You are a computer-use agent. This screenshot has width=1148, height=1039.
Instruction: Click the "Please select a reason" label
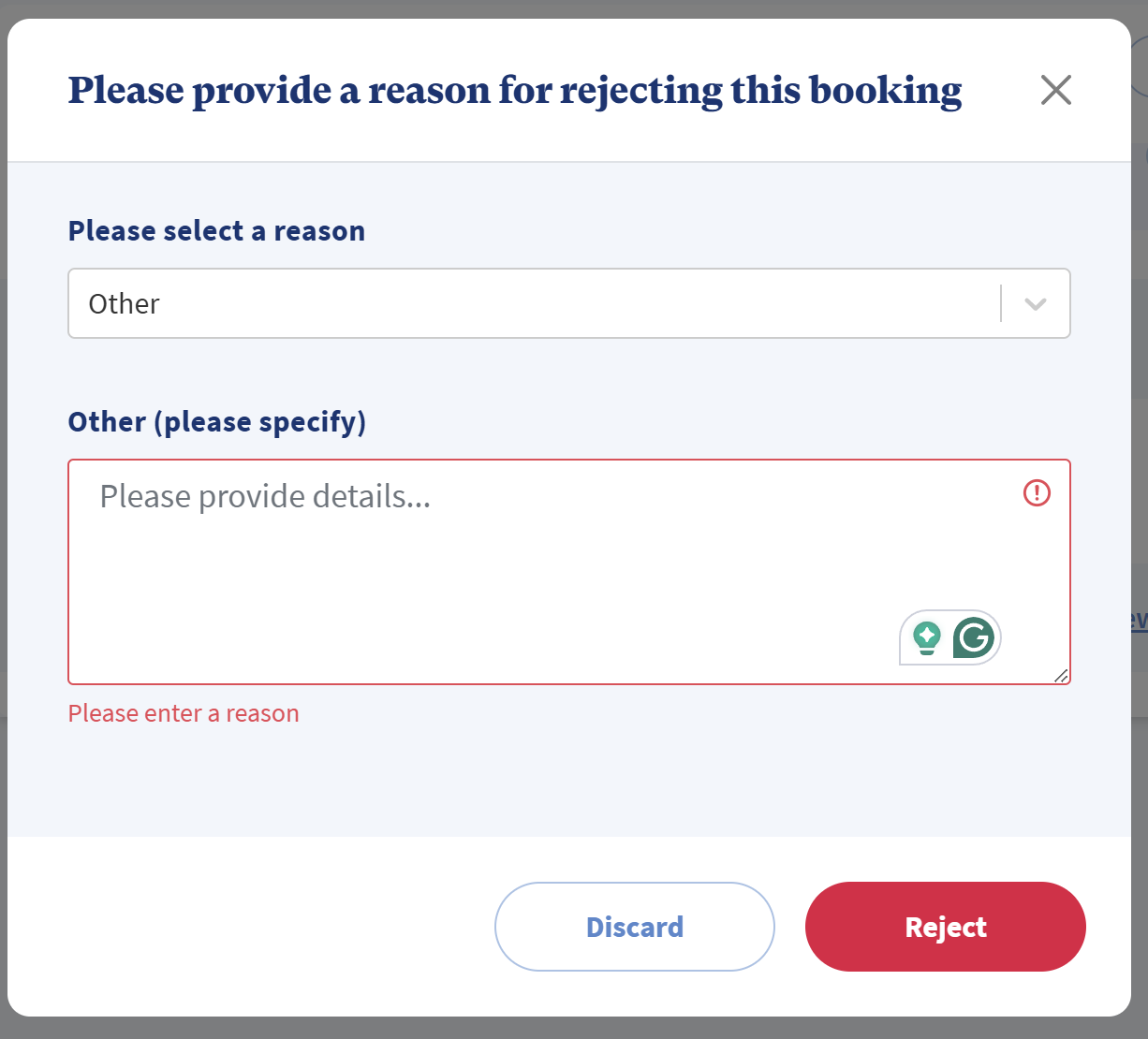pos(216,231)
